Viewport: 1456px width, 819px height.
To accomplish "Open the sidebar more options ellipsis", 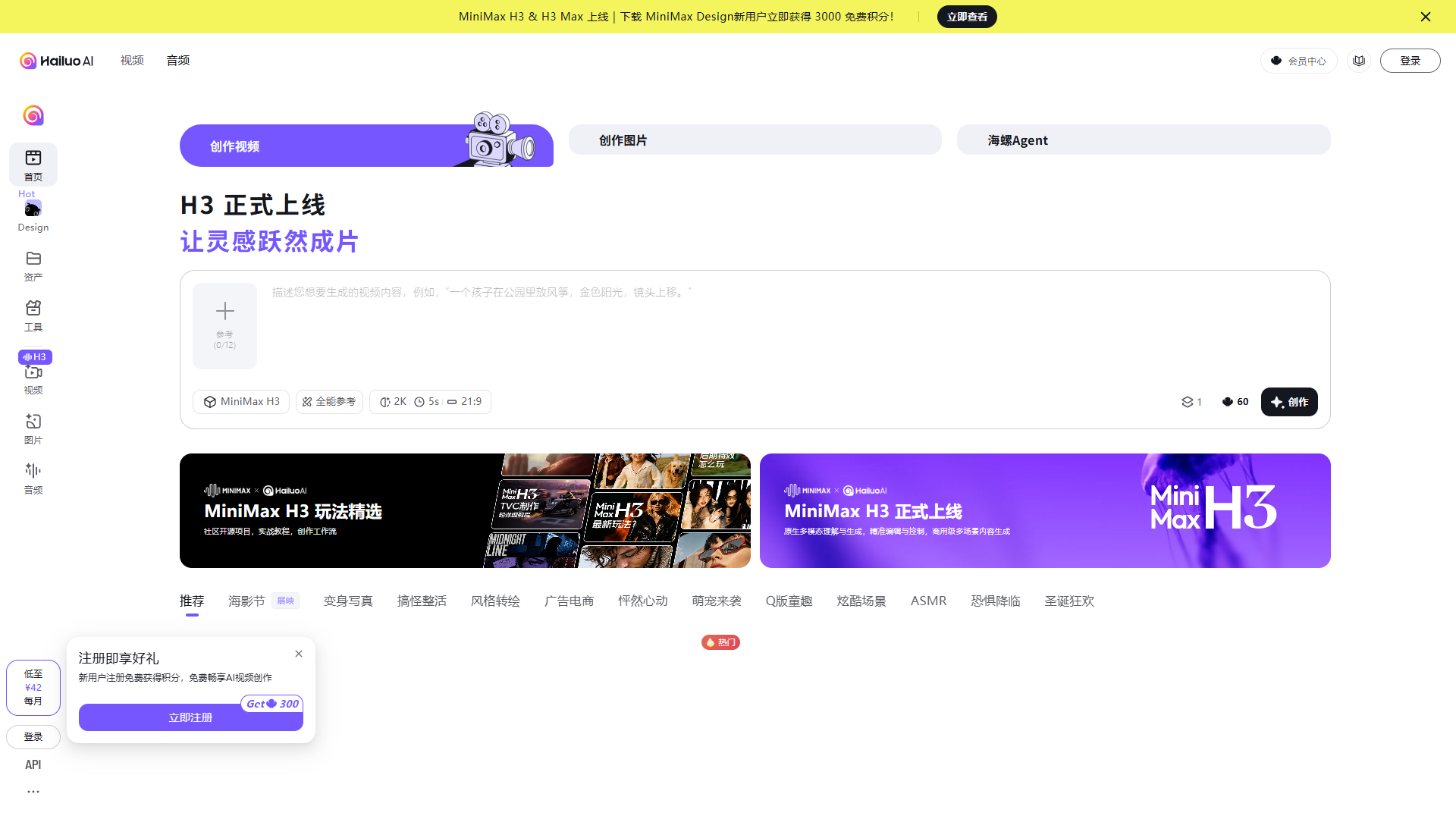I will (x=33, y=792).
